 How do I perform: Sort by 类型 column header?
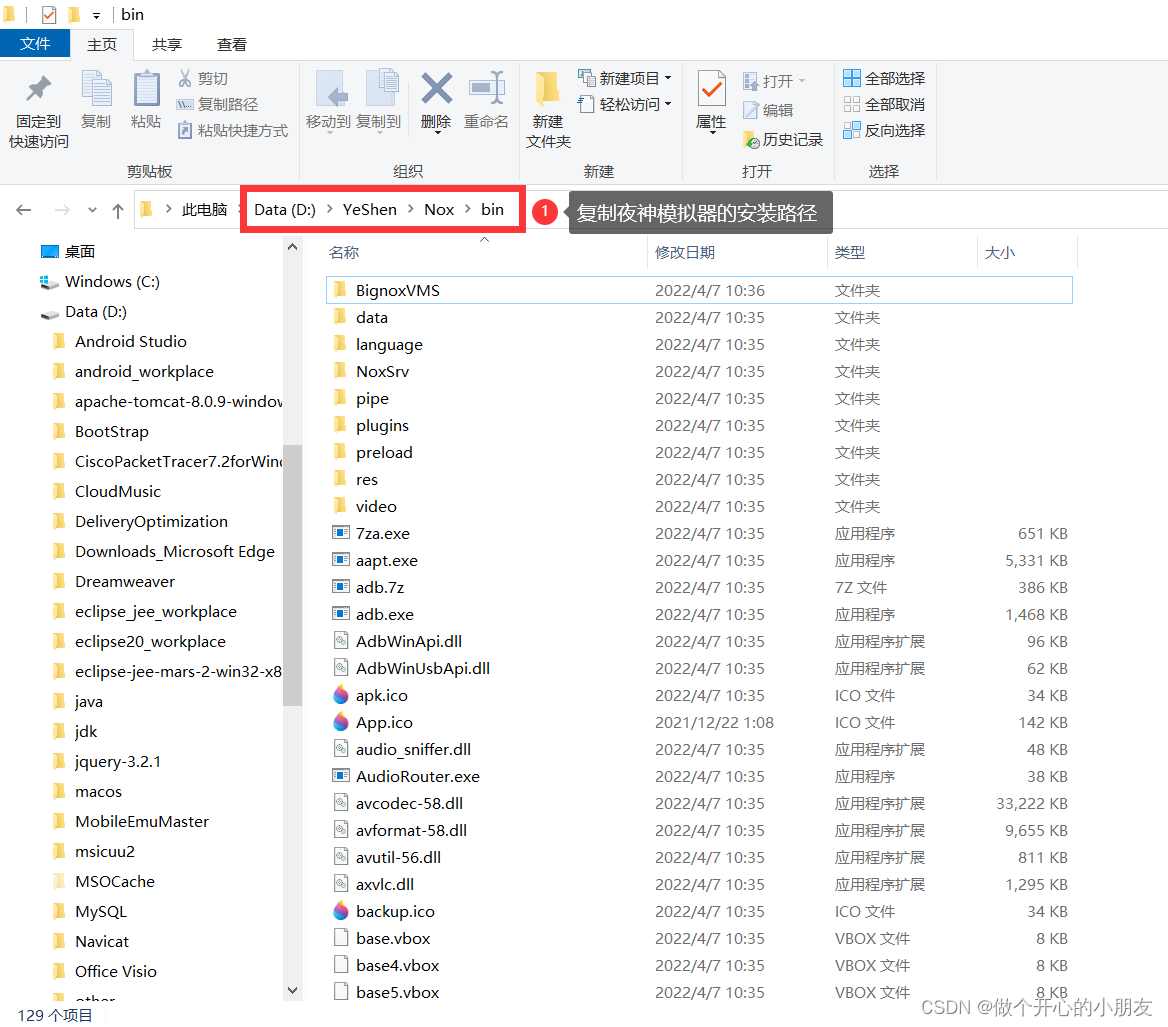tap(850, 252)
